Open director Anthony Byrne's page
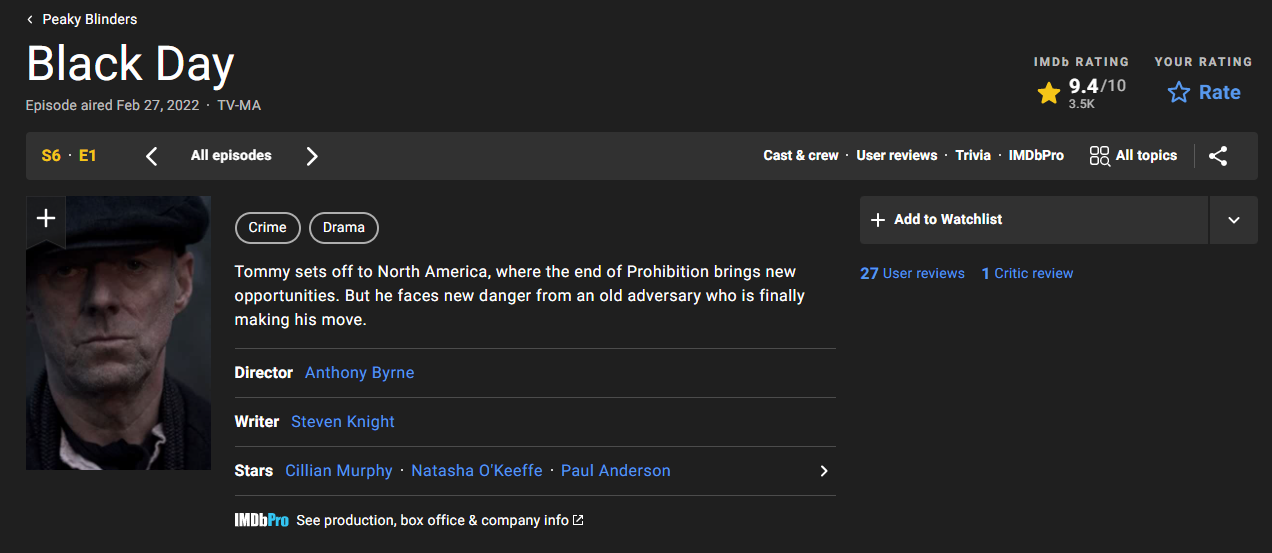 (359, 373)
